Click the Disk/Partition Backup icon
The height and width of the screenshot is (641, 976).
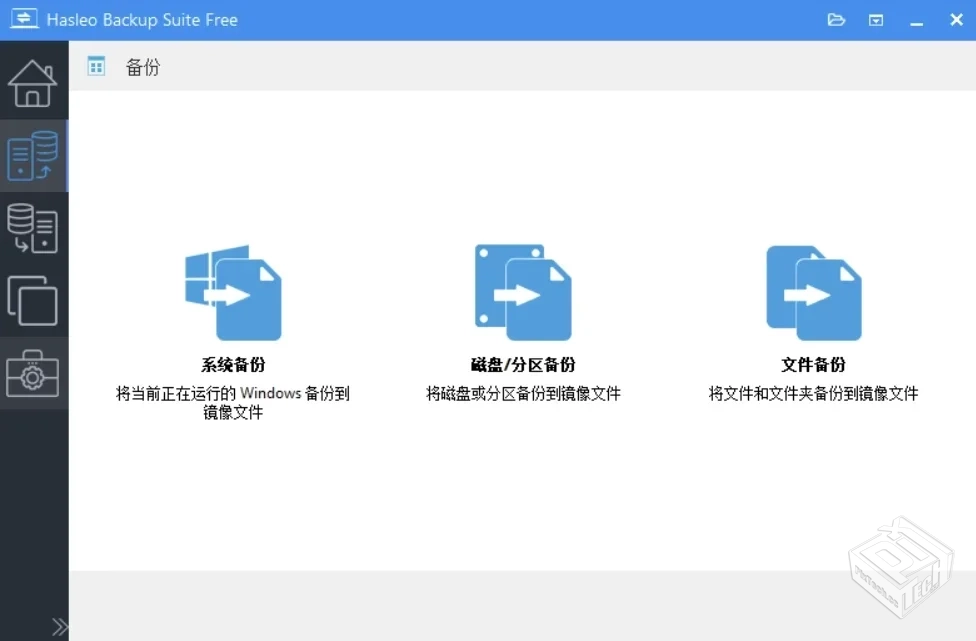pyautogui.click(x=523, y=291)
